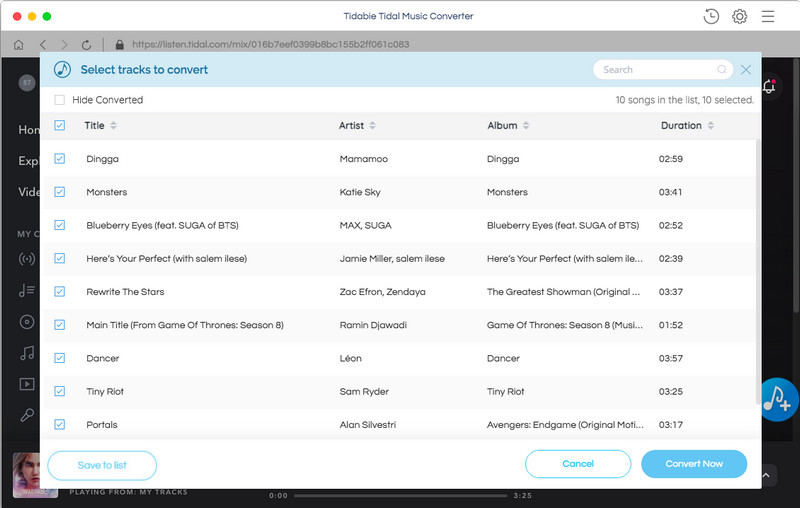Open the playlists sidebar icon

(x=27, y=291)
